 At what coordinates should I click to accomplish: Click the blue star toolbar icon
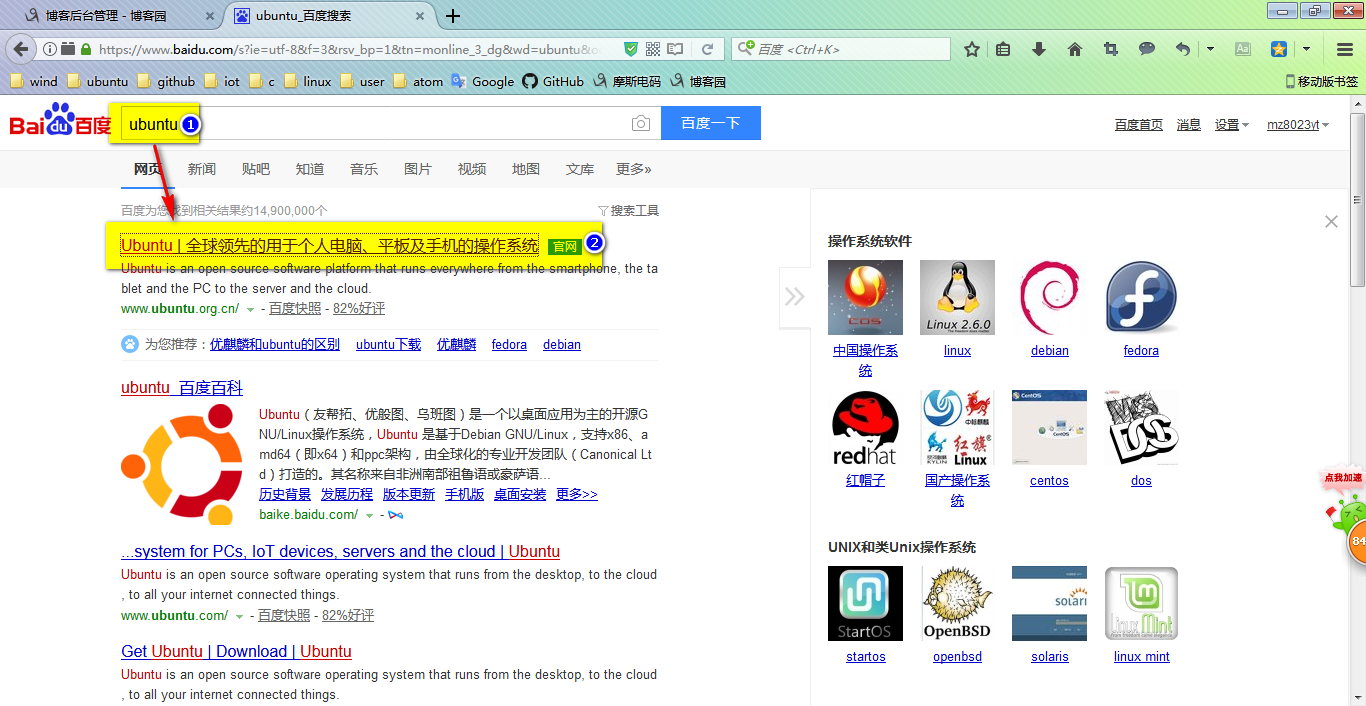tap(1279, 49)
